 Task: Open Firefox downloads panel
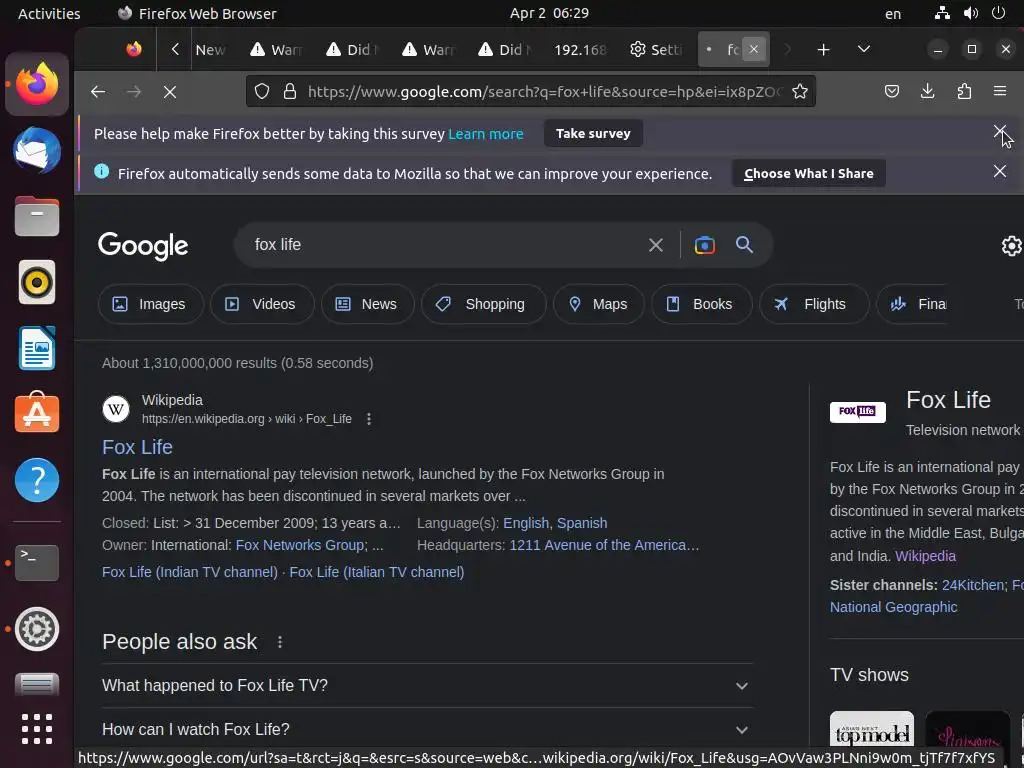[x=927, y=91]
